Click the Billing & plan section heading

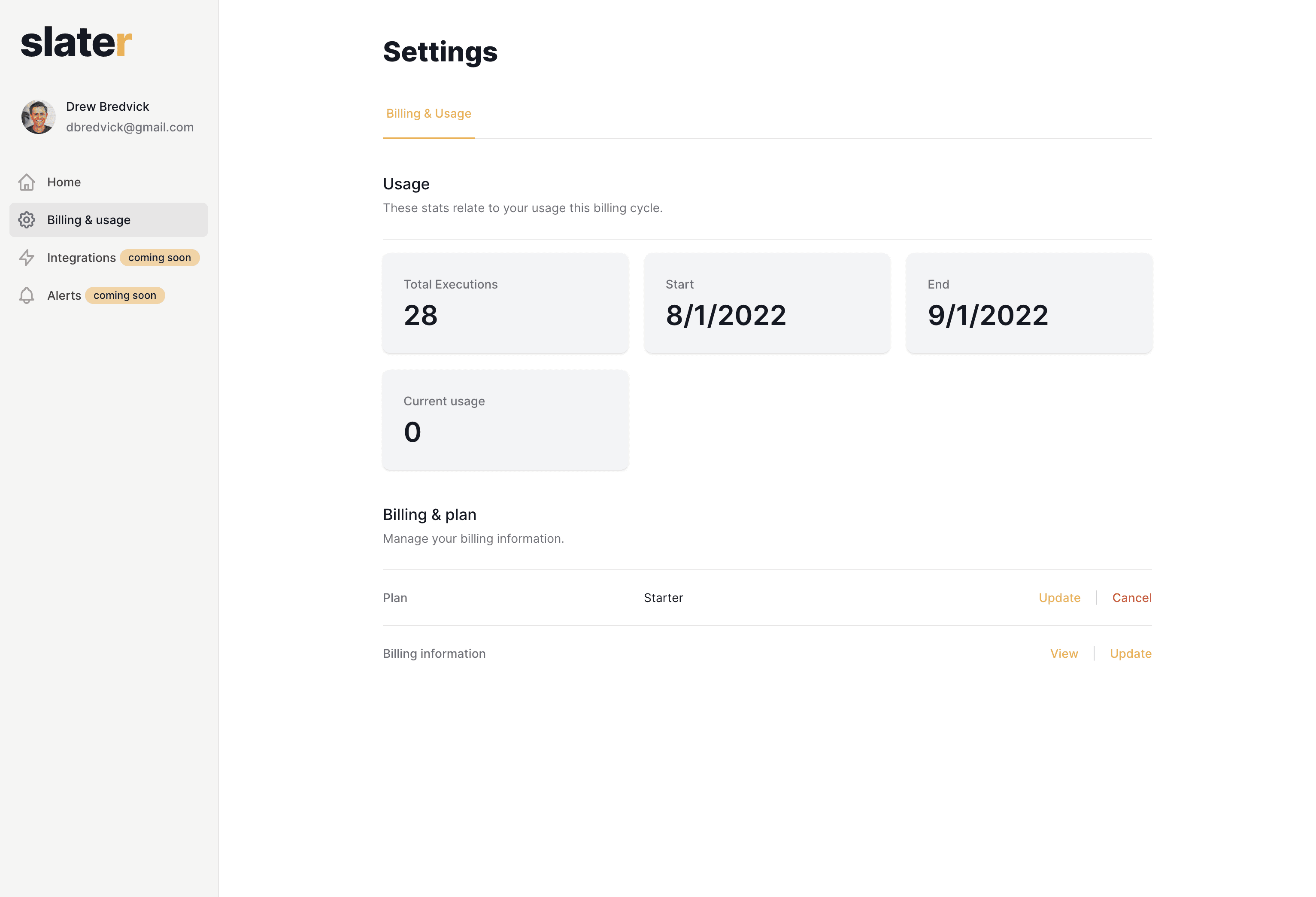coord(429,514)
